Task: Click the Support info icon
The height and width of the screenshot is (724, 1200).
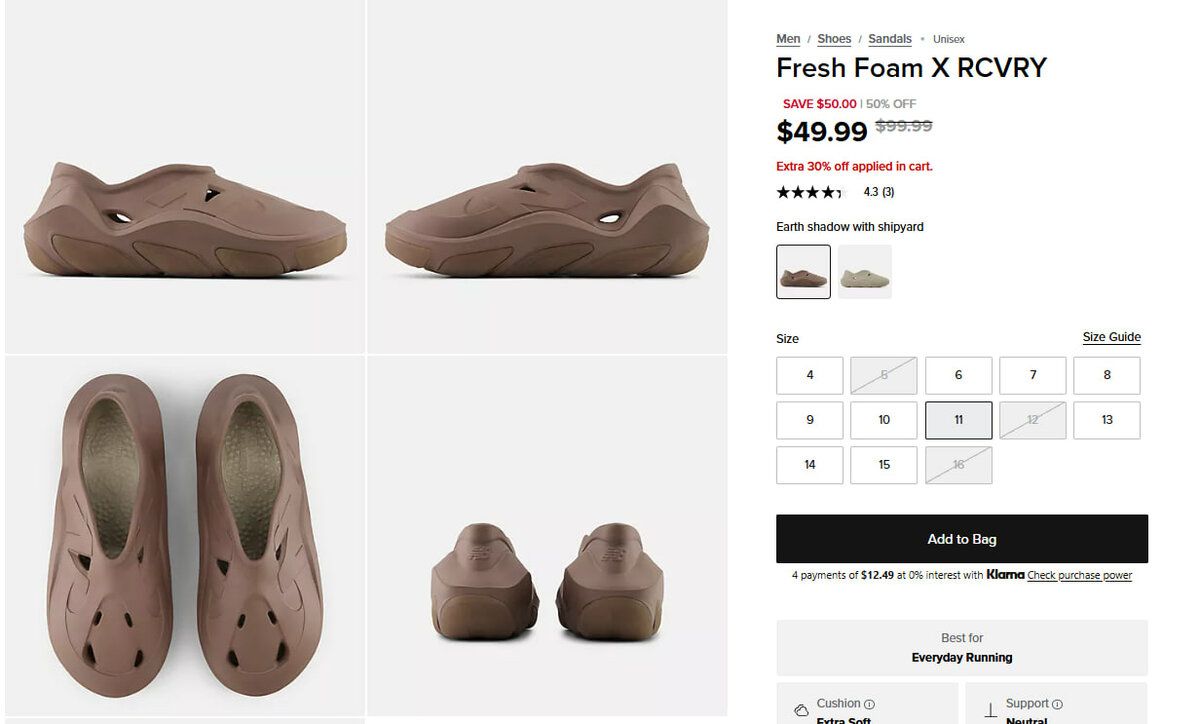Action: pyautogui.click(x=1057, y=704)
